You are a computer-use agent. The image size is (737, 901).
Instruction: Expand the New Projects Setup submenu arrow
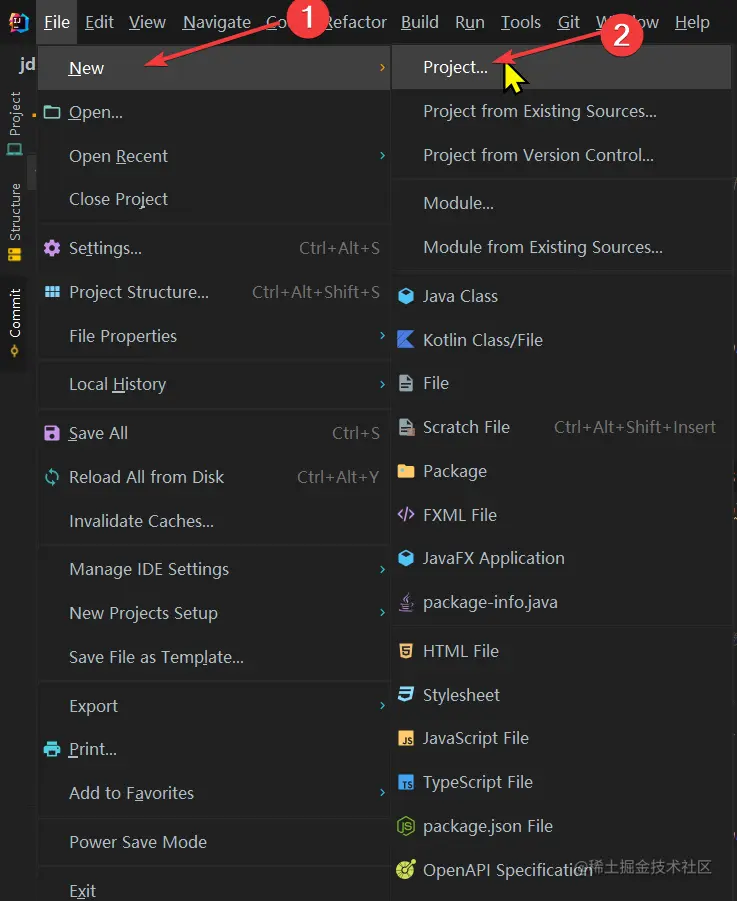pyautogui.click(x=383, y=613)
